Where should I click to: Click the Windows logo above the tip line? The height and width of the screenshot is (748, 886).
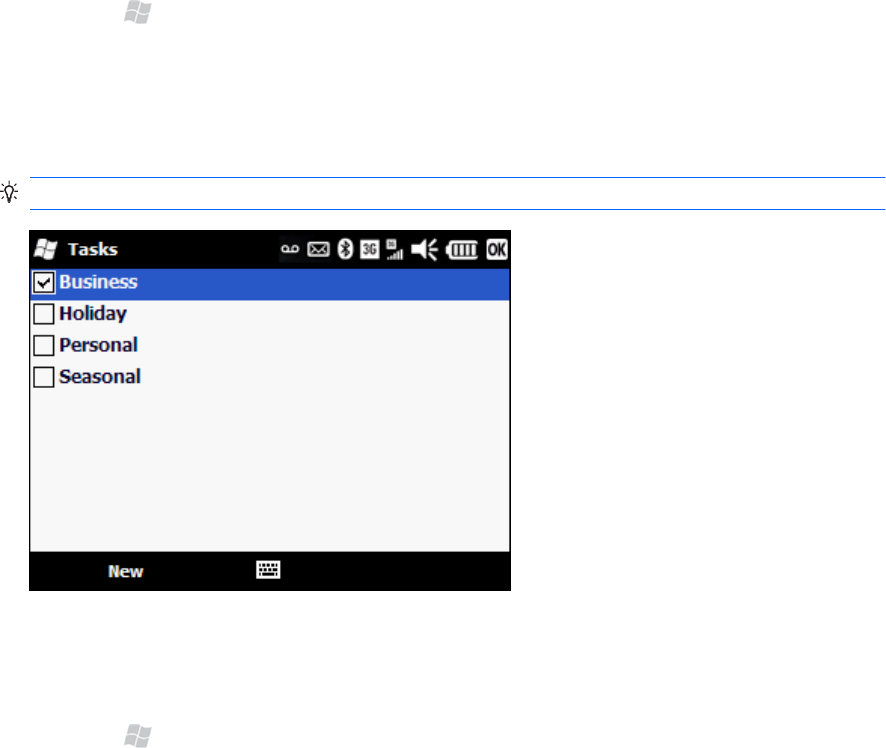(x=138, y=12)
